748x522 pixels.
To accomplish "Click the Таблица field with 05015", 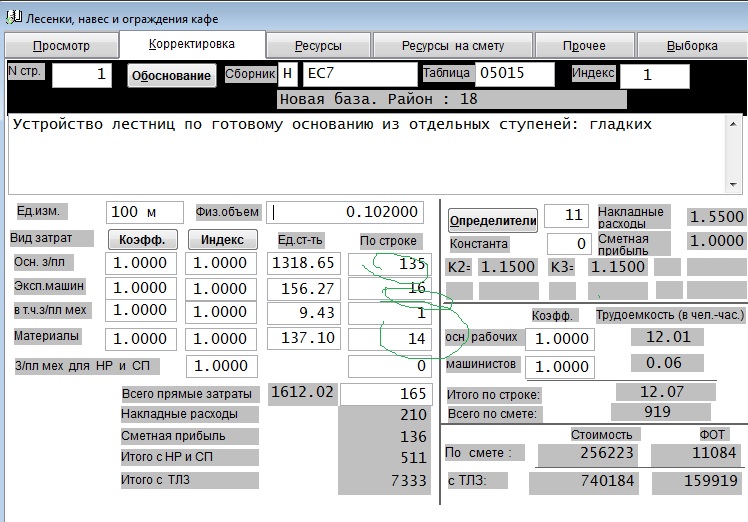I will pyautogui.click(x=514, y=74).
